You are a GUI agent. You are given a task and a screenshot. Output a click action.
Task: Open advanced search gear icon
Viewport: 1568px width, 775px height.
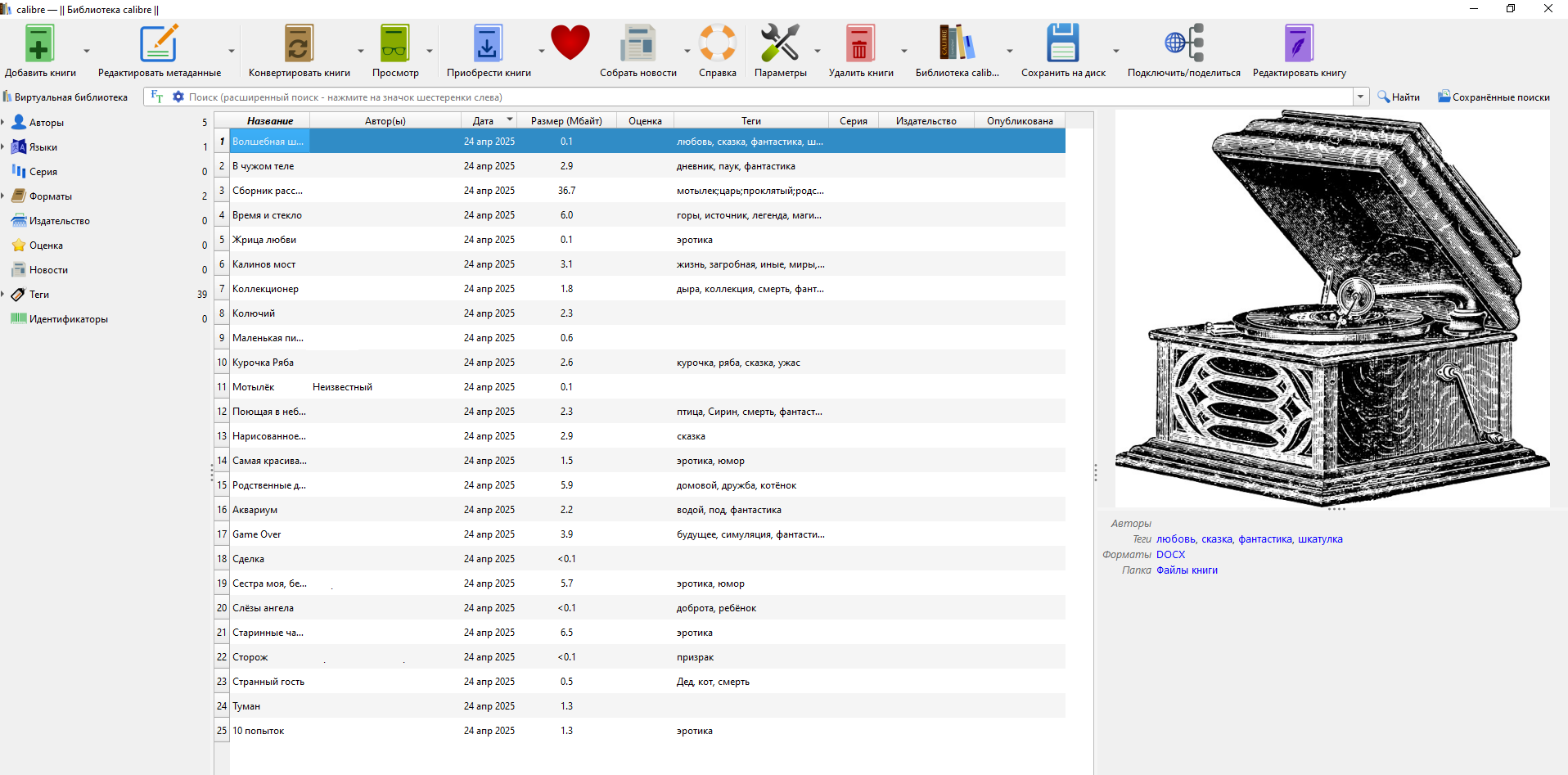tap(178, 97)
